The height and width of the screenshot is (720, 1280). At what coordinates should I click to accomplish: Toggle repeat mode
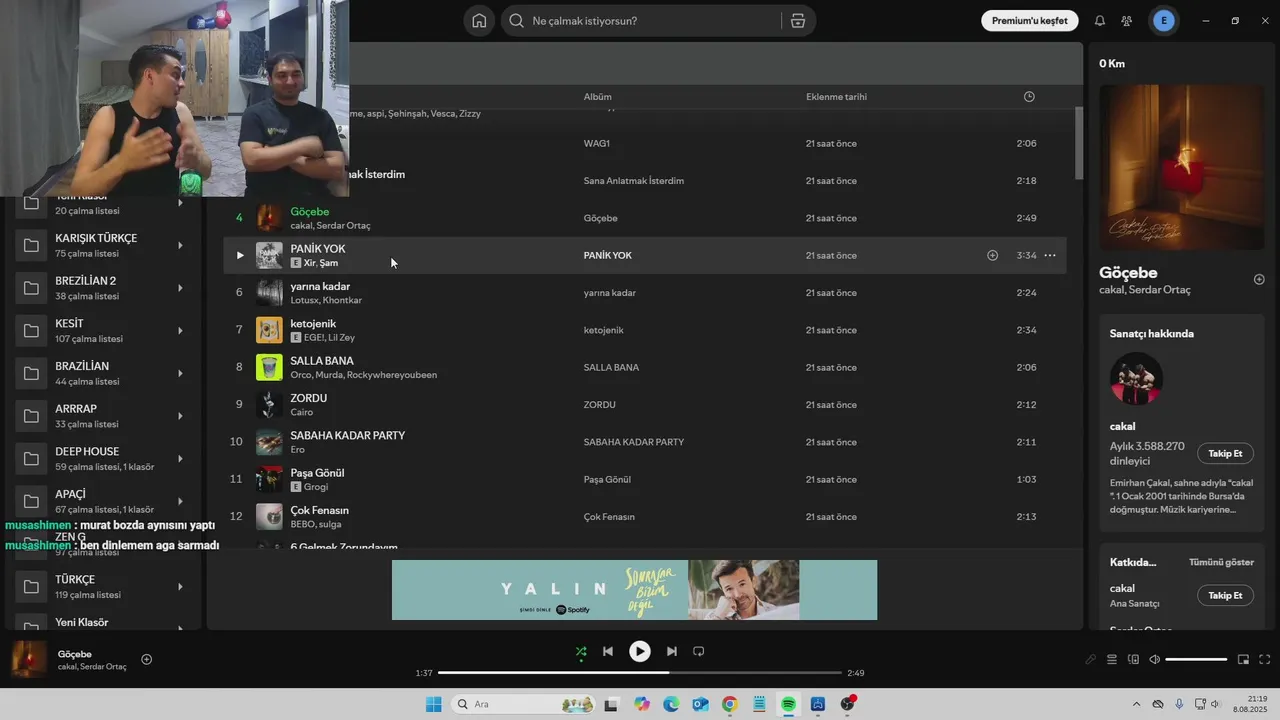coord(699,651)
